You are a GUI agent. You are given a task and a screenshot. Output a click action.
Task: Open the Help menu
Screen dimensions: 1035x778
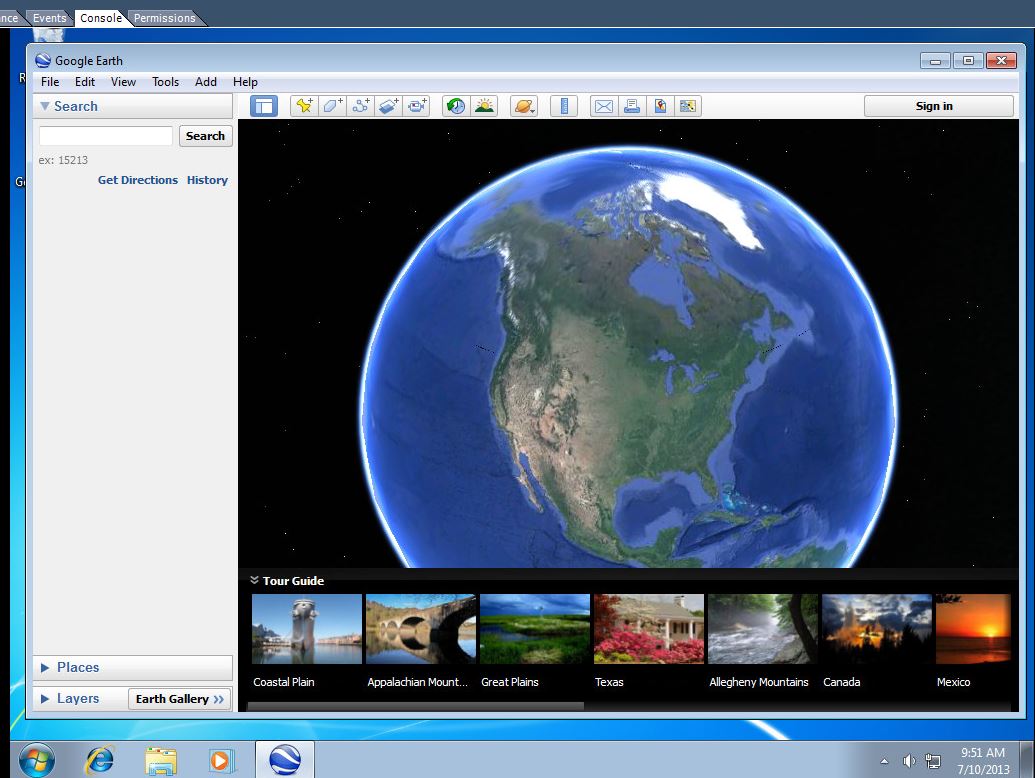point(245,82)
